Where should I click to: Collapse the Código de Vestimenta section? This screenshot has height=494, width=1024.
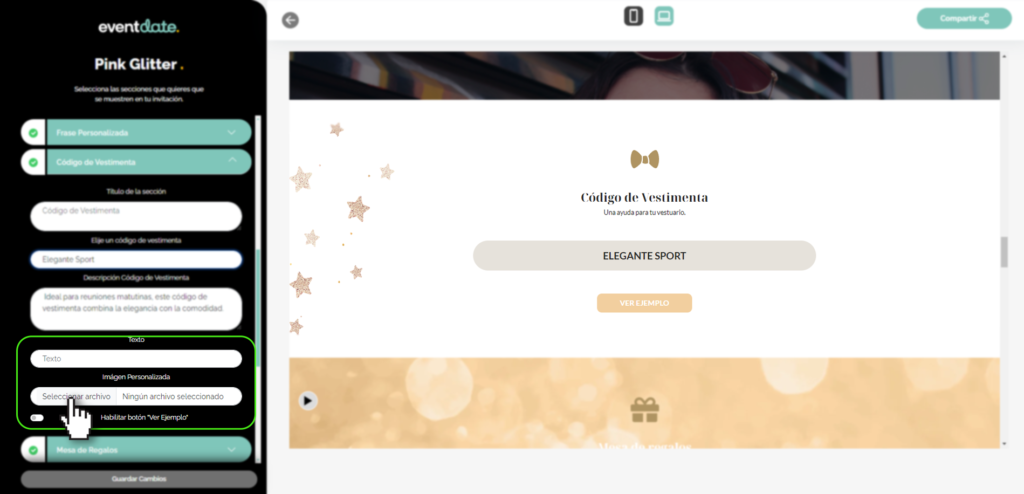[231, 161]
